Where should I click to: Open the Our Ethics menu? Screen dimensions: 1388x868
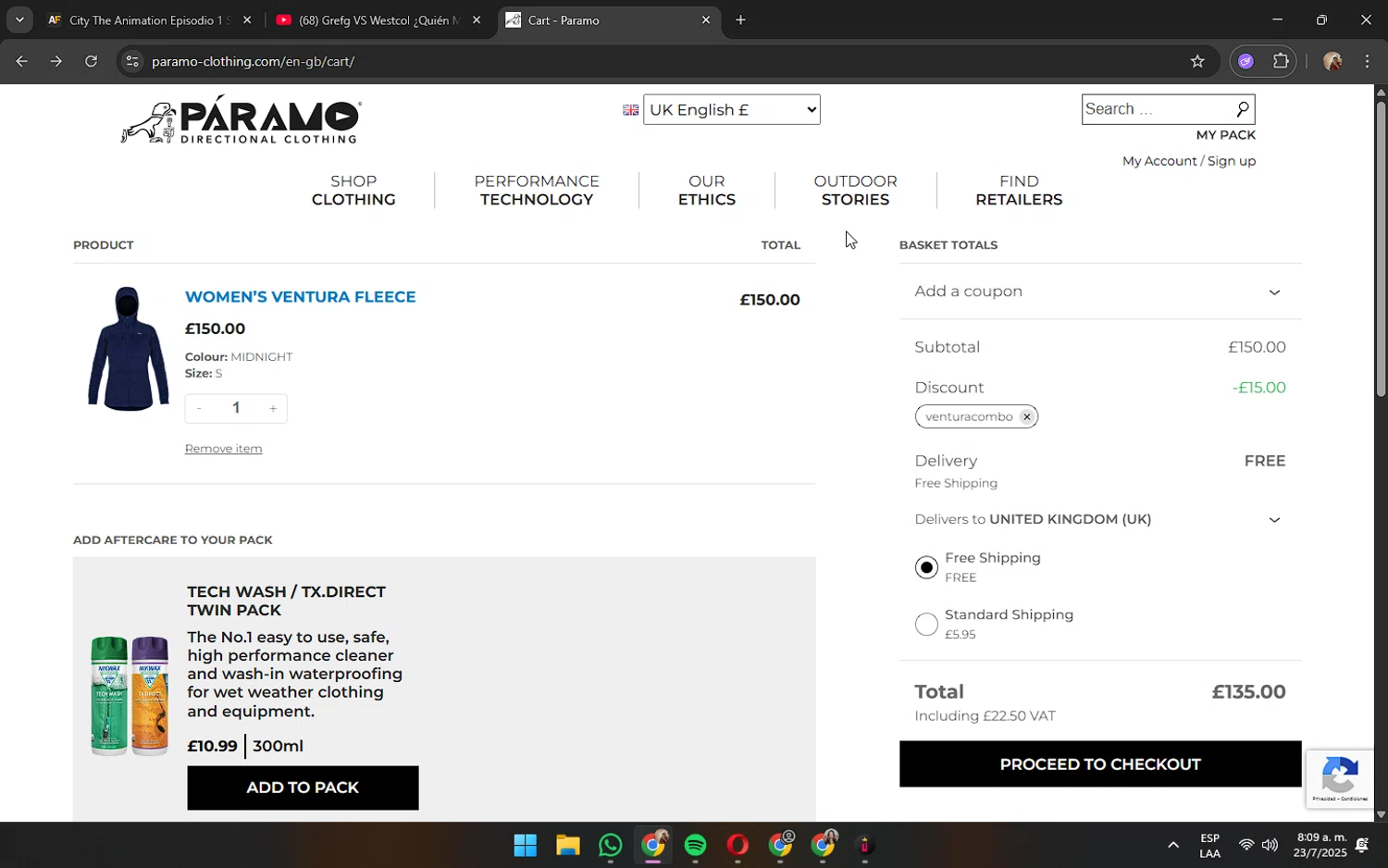(x=707, y=191)
